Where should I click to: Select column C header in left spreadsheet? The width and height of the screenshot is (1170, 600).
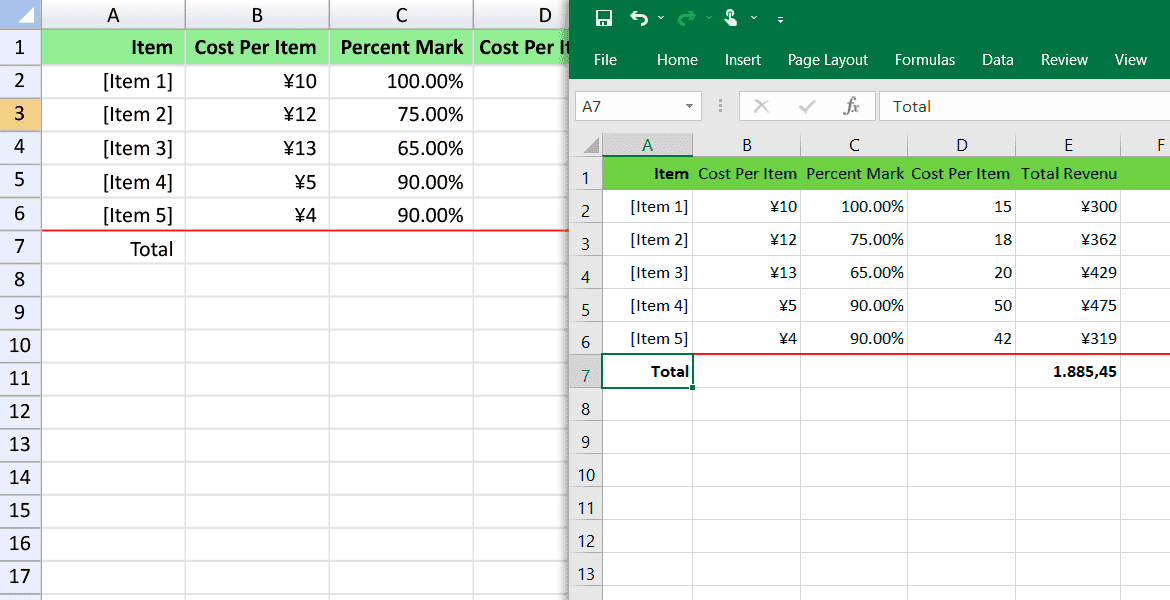click(x=401, y=15)
